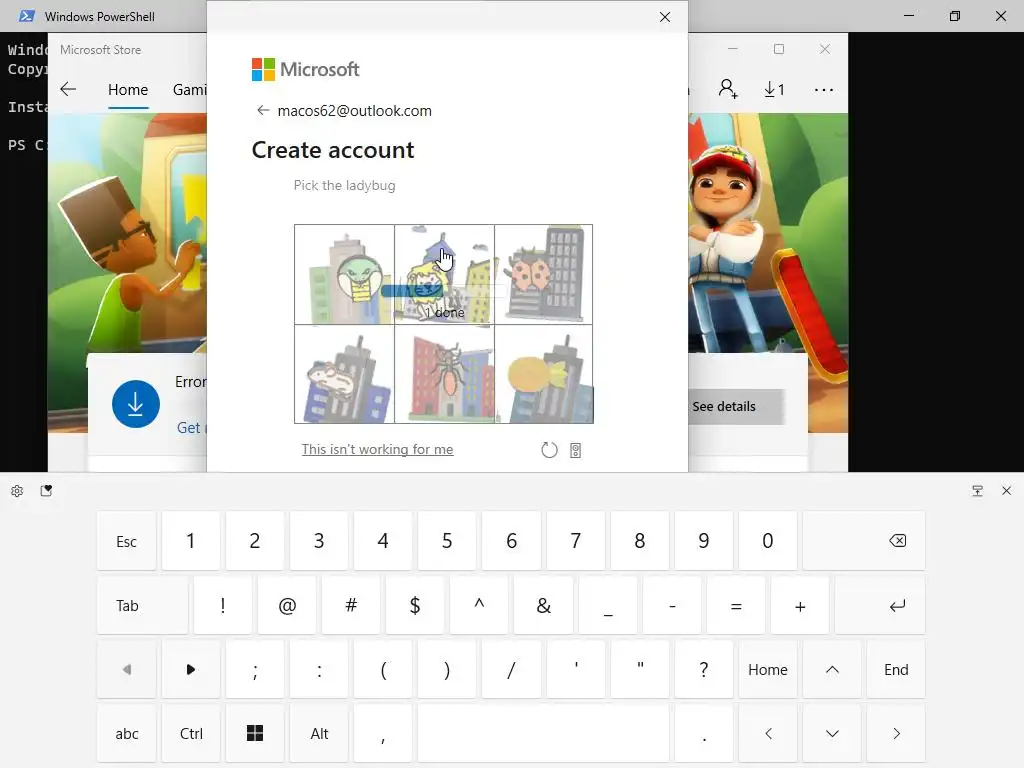Tap the End key on keyboard
Viewport: 1024px width, 768px height.
896,669
